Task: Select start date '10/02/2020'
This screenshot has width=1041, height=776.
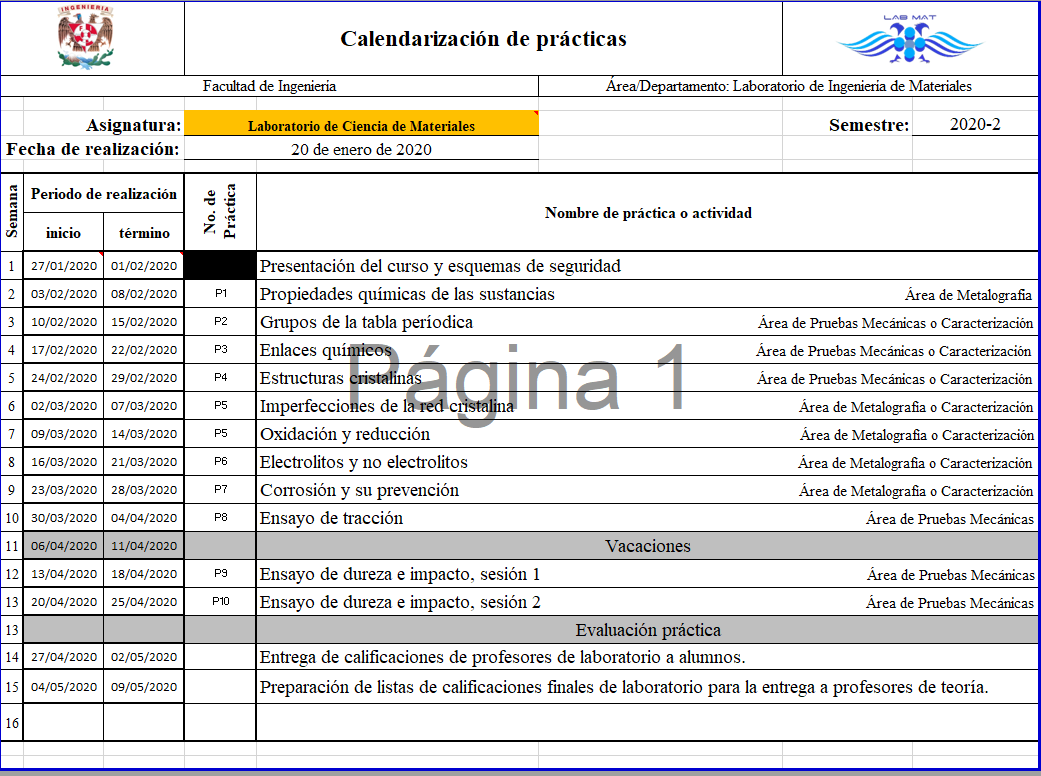Action: 64,322
